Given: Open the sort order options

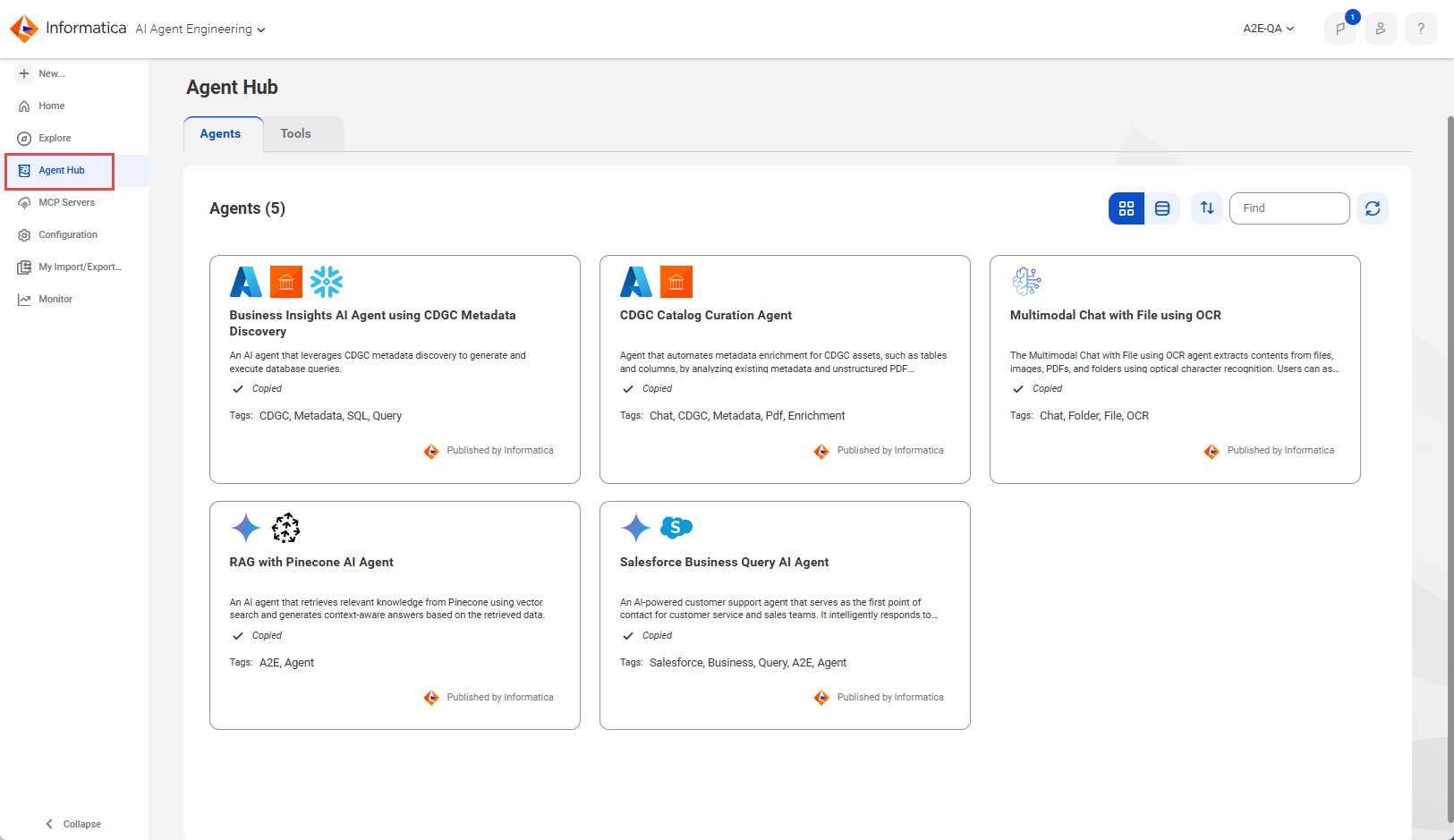Looking at the screenshot, I should coord(1207,208).
